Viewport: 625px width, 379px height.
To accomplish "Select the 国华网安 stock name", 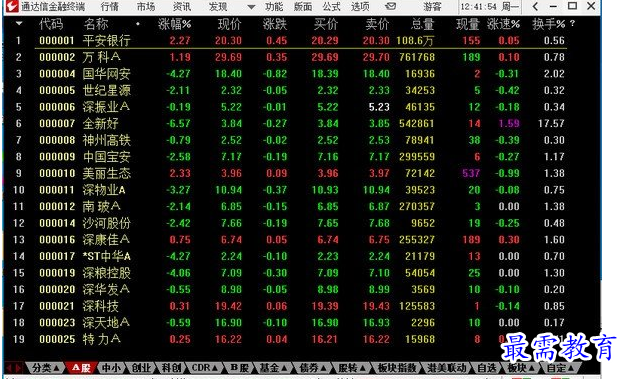I will pyautogui.click(x=106, y=74).
